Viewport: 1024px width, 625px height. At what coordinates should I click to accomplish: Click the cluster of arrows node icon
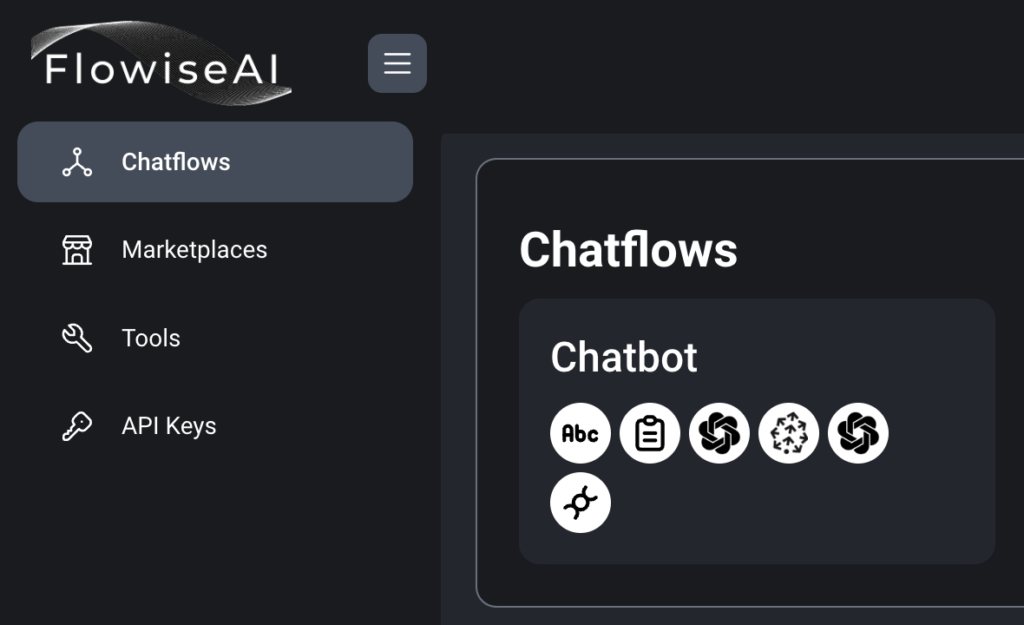click(x=789, y=433)
